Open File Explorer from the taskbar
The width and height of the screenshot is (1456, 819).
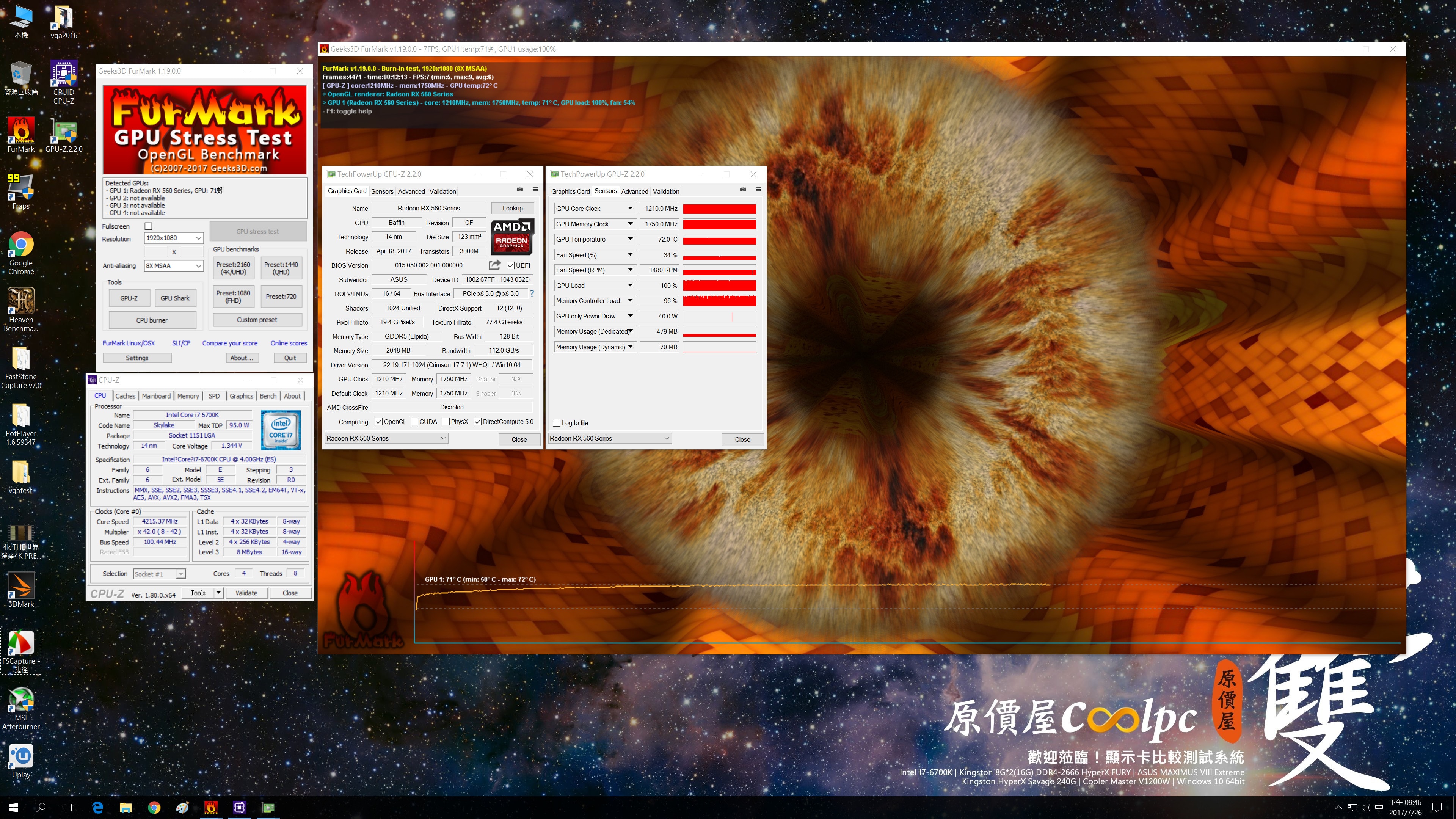pos(126,807)
